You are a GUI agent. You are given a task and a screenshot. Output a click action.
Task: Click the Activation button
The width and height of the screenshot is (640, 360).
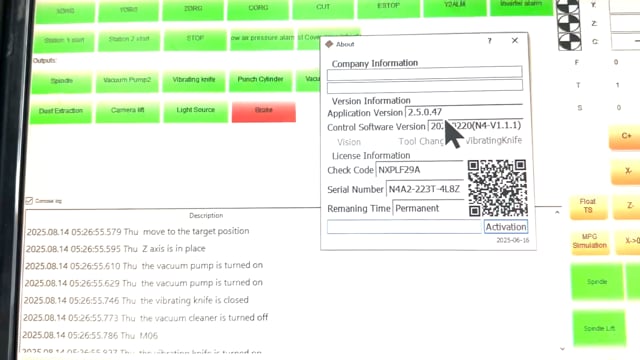(x=506, y=227)
